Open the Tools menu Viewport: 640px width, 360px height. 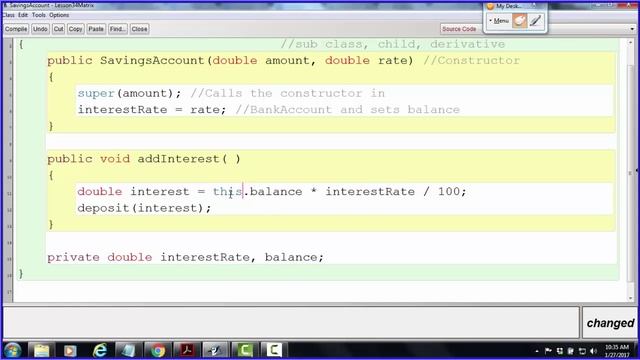tap(39, 15)
